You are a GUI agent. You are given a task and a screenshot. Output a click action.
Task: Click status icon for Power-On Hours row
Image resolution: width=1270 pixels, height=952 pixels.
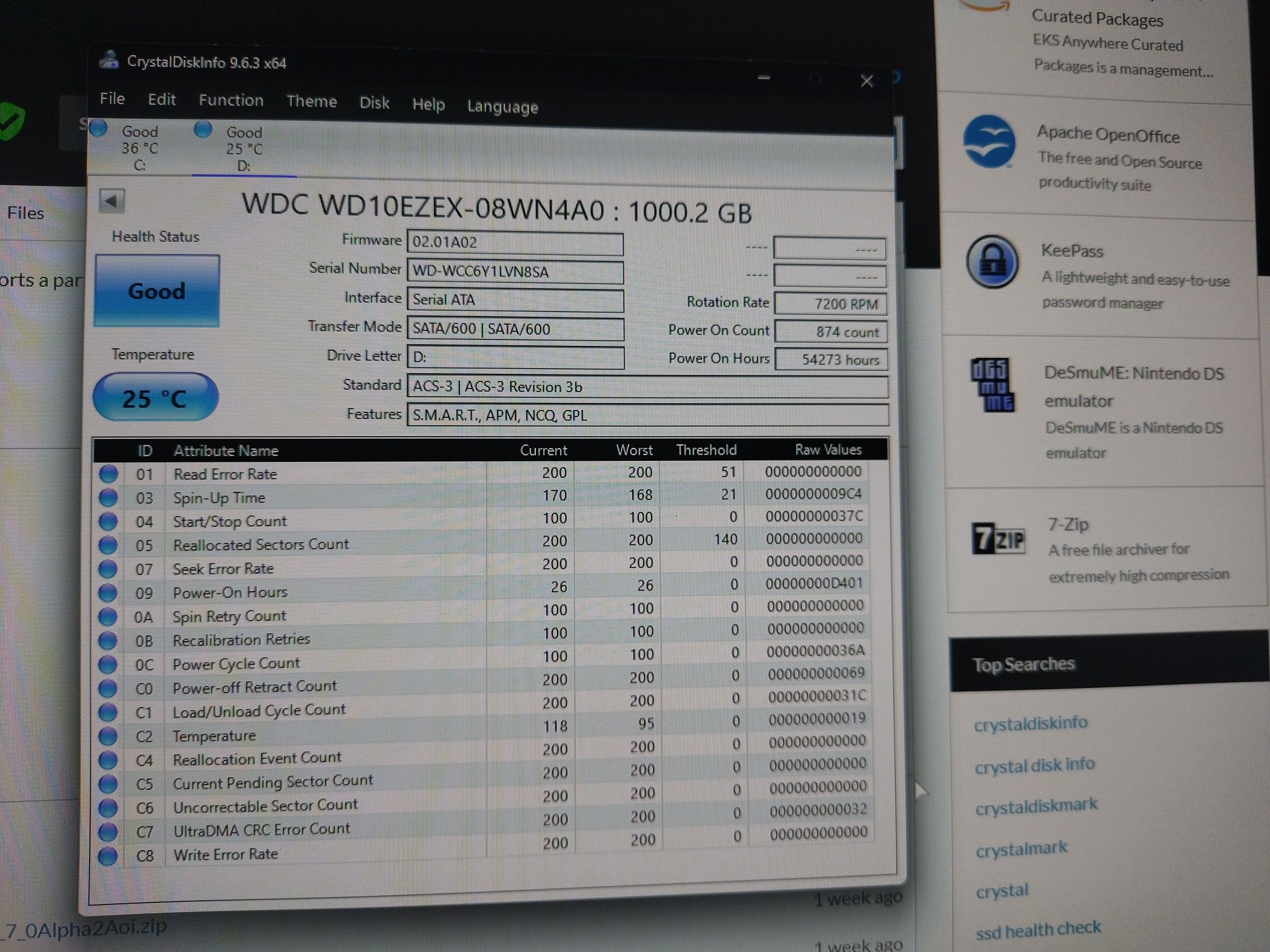click(x=108, y=593)
